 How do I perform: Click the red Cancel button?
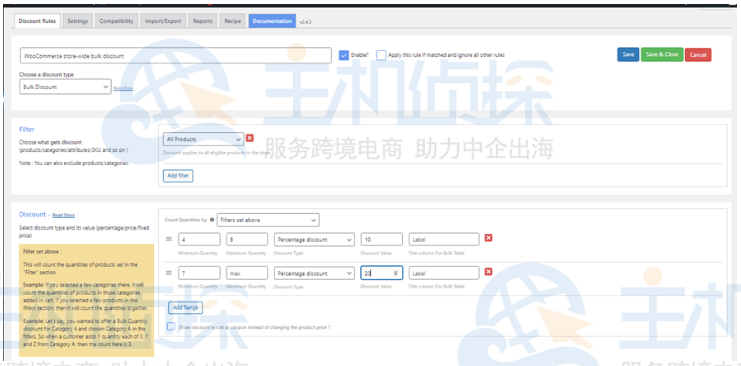[x=698, y=55]
